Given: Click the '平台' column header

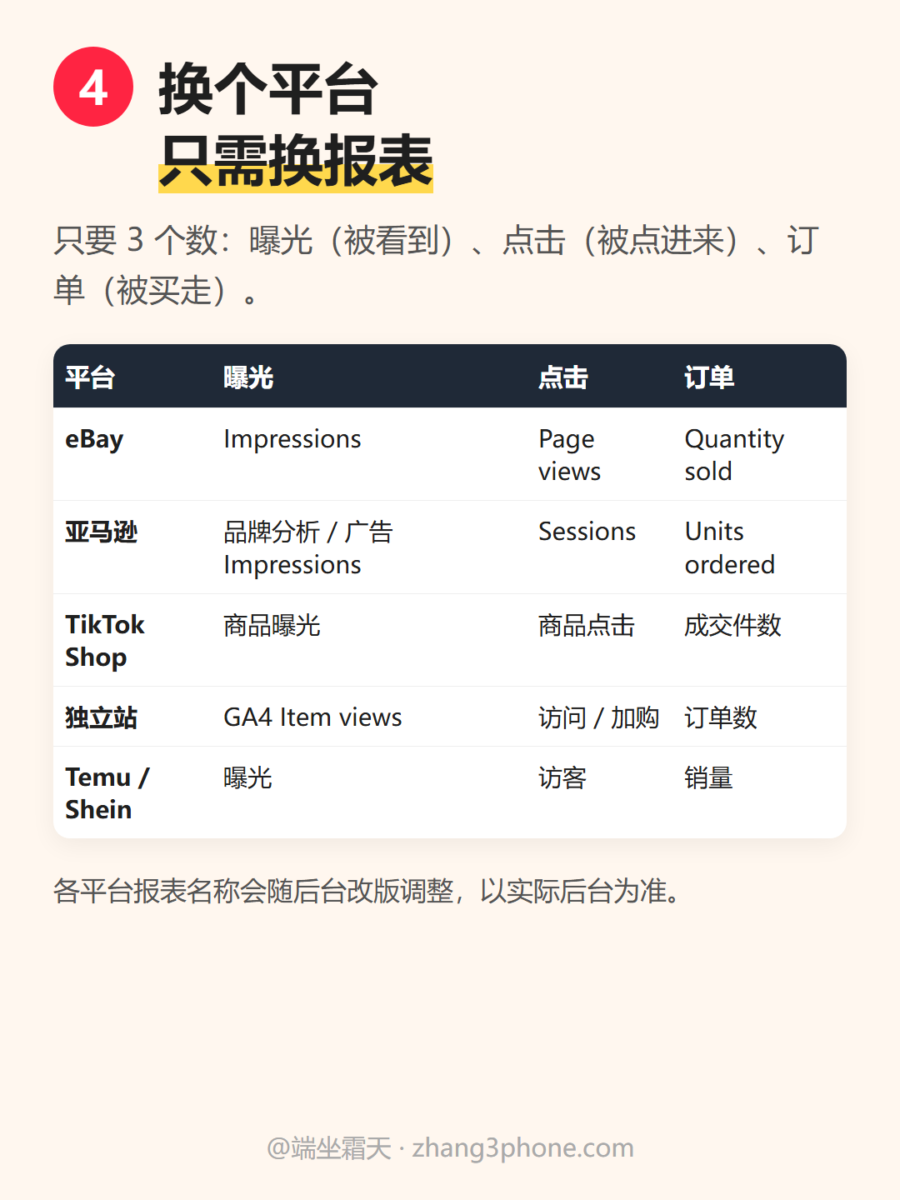Looking at the screenshot, I should click(x=90, y=377).
